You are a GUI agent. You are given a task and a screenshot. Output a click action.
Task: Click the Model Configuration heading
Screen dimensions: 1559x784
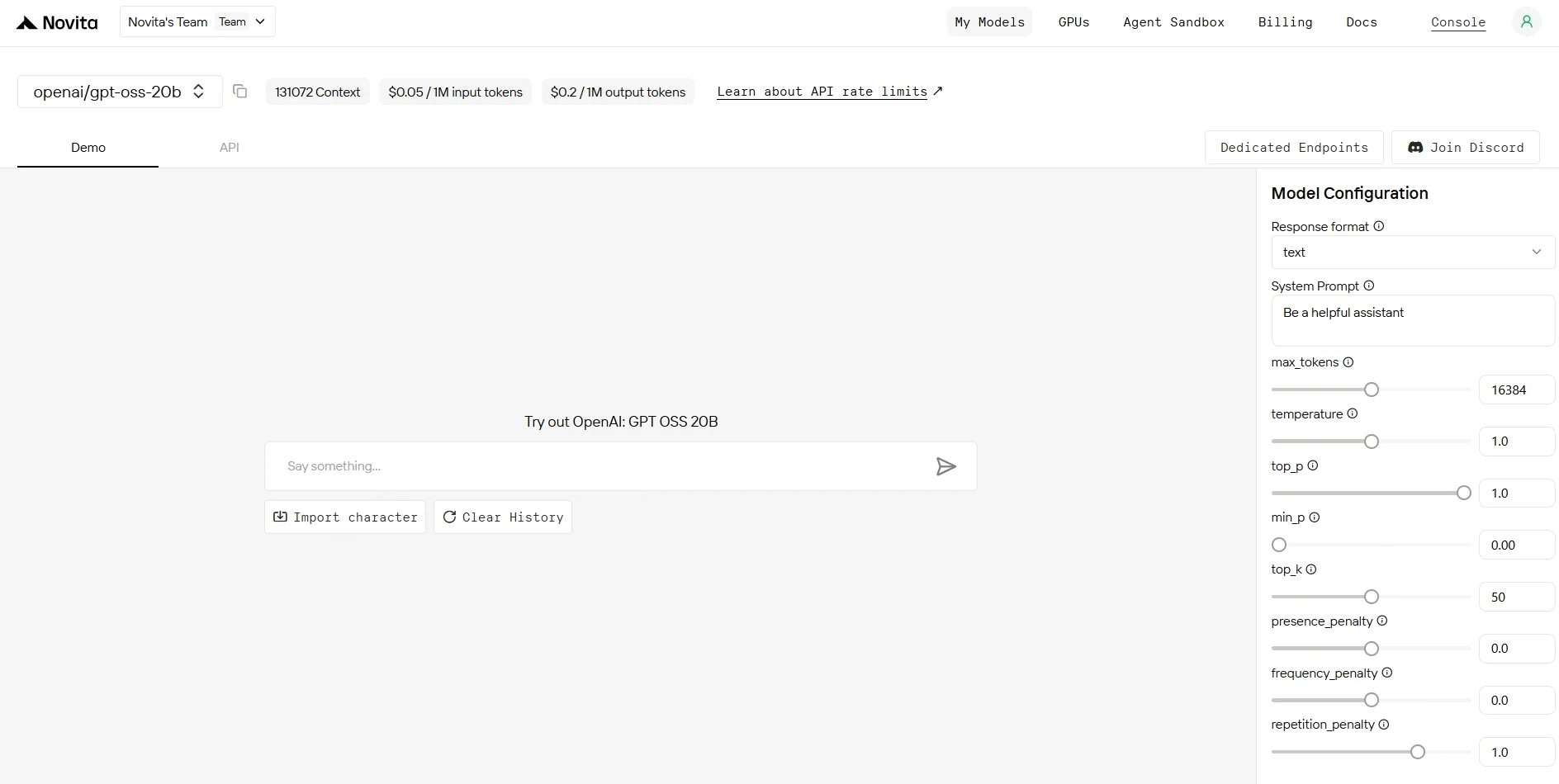coord(1350,193)
